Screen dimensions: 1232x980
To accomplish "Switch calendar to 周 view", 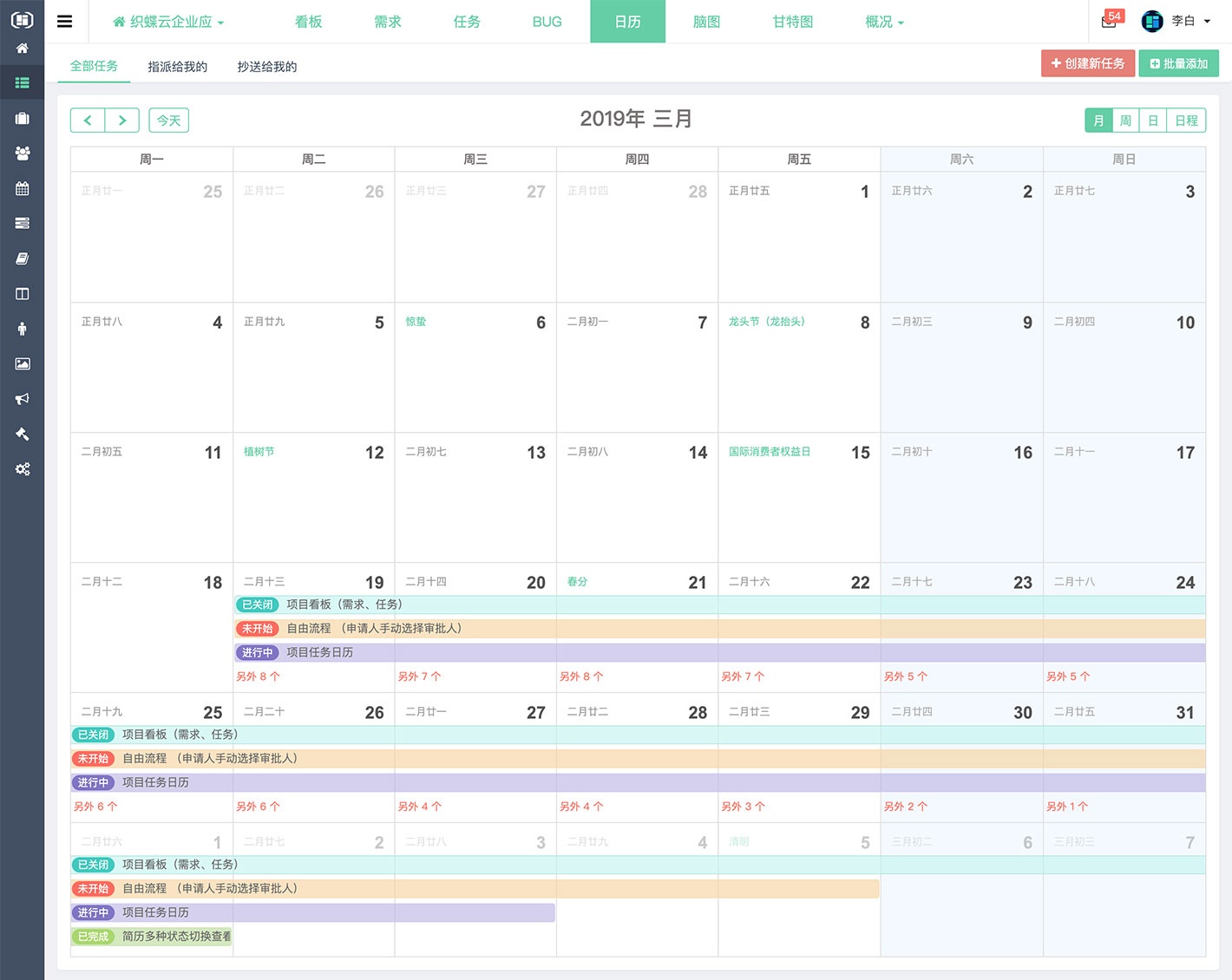I will coord(1125,121).
